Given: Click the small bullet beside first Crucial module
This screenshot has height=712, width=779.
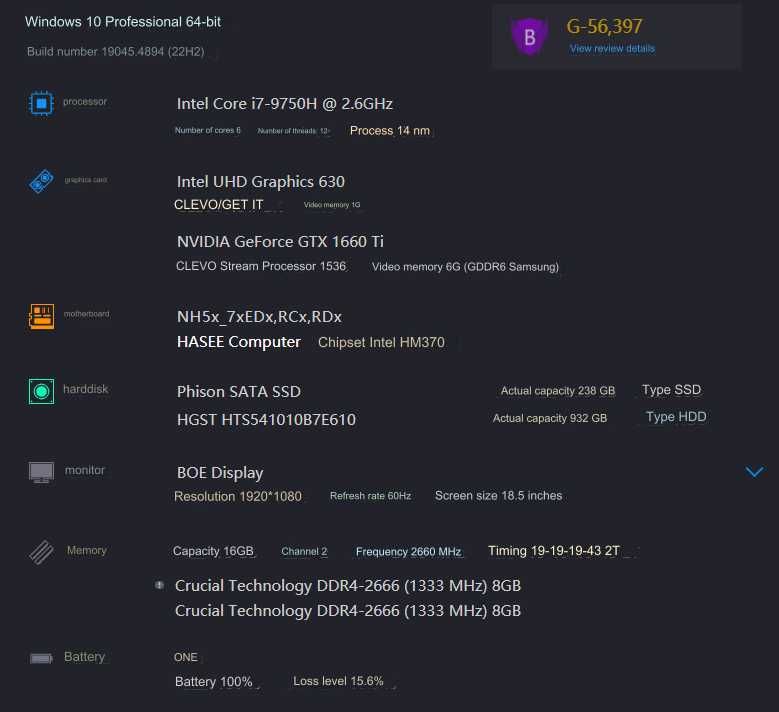Looking at the screenshot, I should click(x=159, y=585).
